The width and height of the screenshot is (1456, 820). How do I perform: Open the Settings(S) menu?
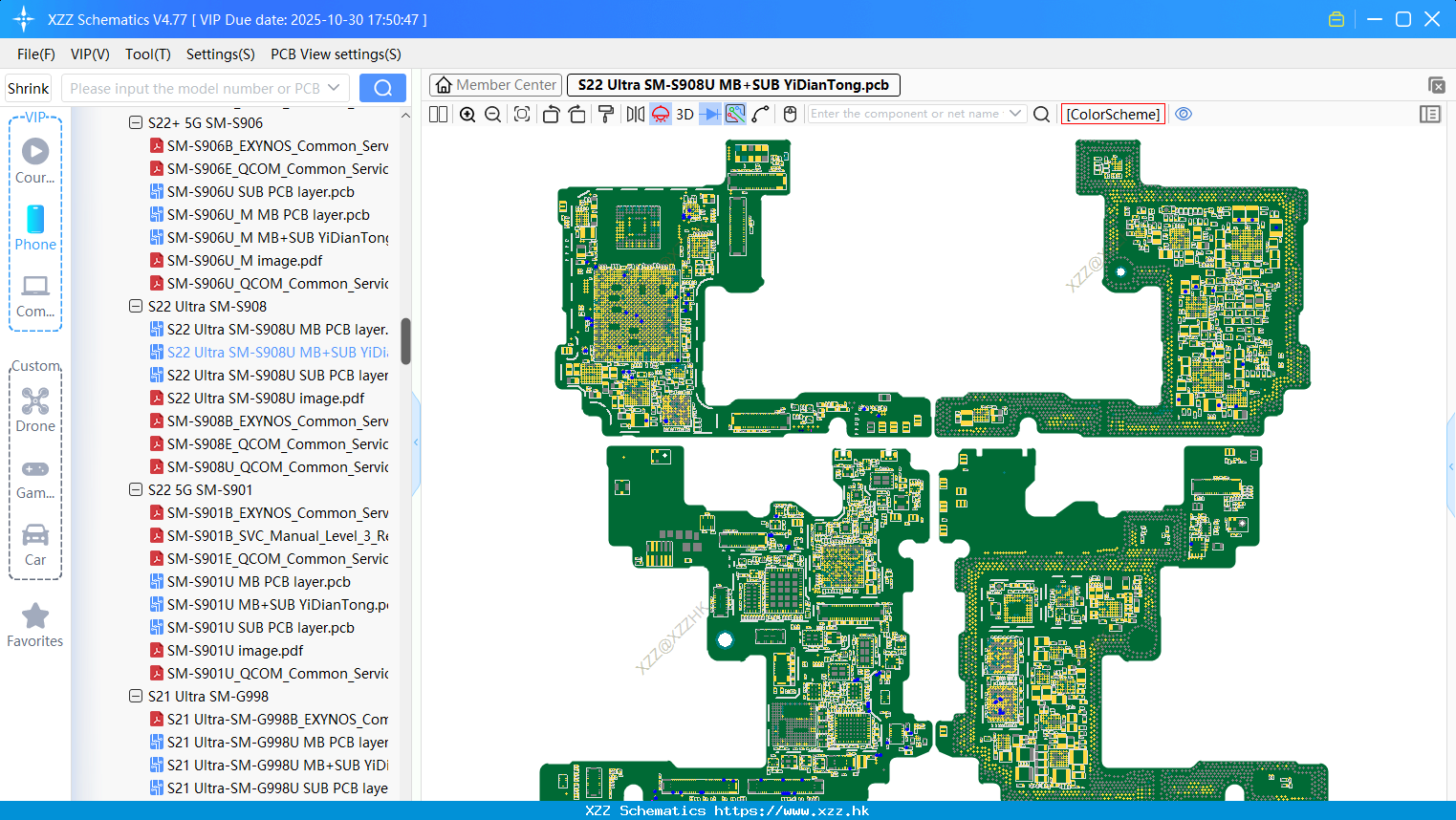(x=221, y=54)
